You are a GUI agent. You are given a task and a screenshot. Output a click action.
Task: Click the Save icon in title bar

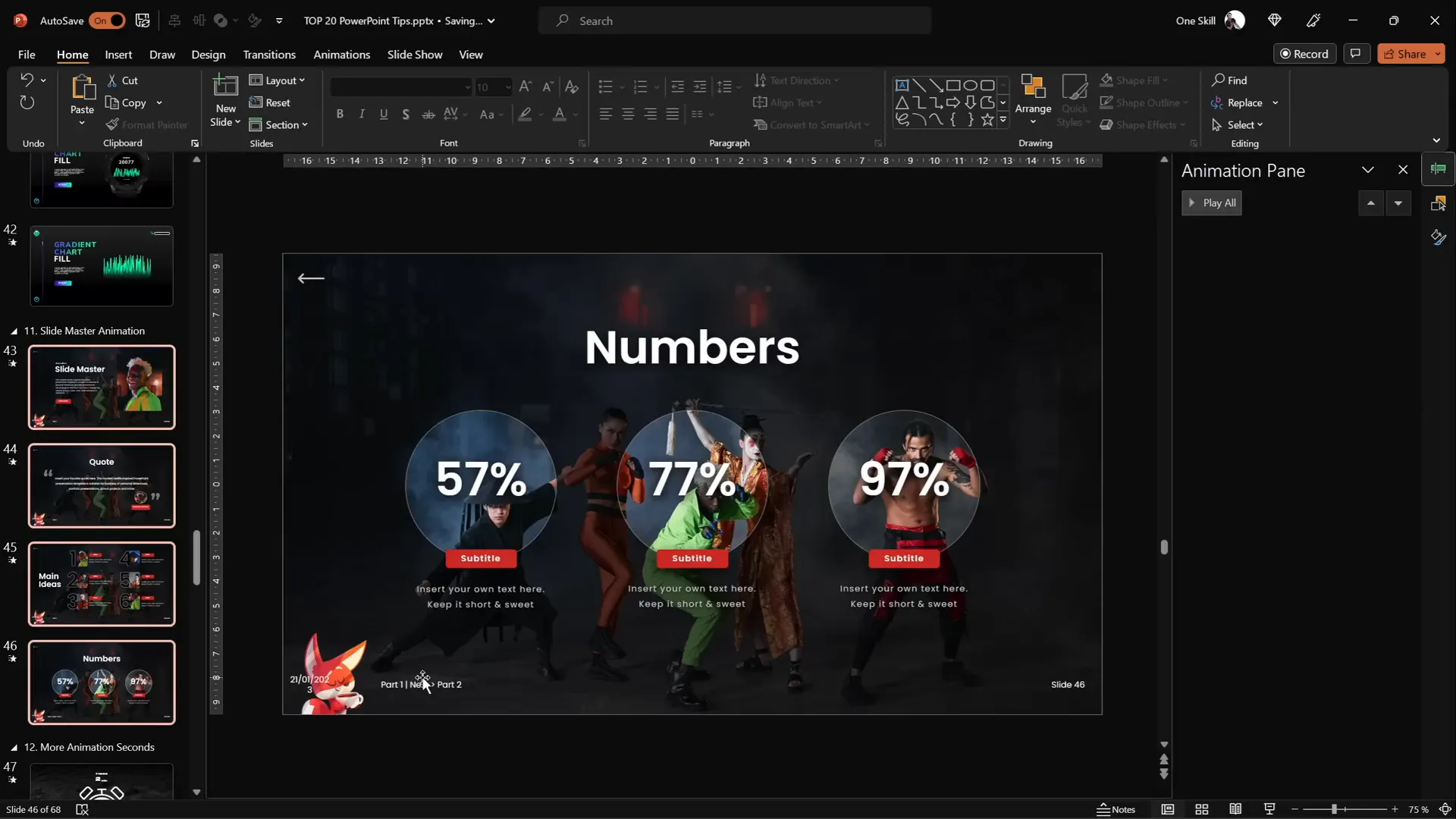(143, 20)
